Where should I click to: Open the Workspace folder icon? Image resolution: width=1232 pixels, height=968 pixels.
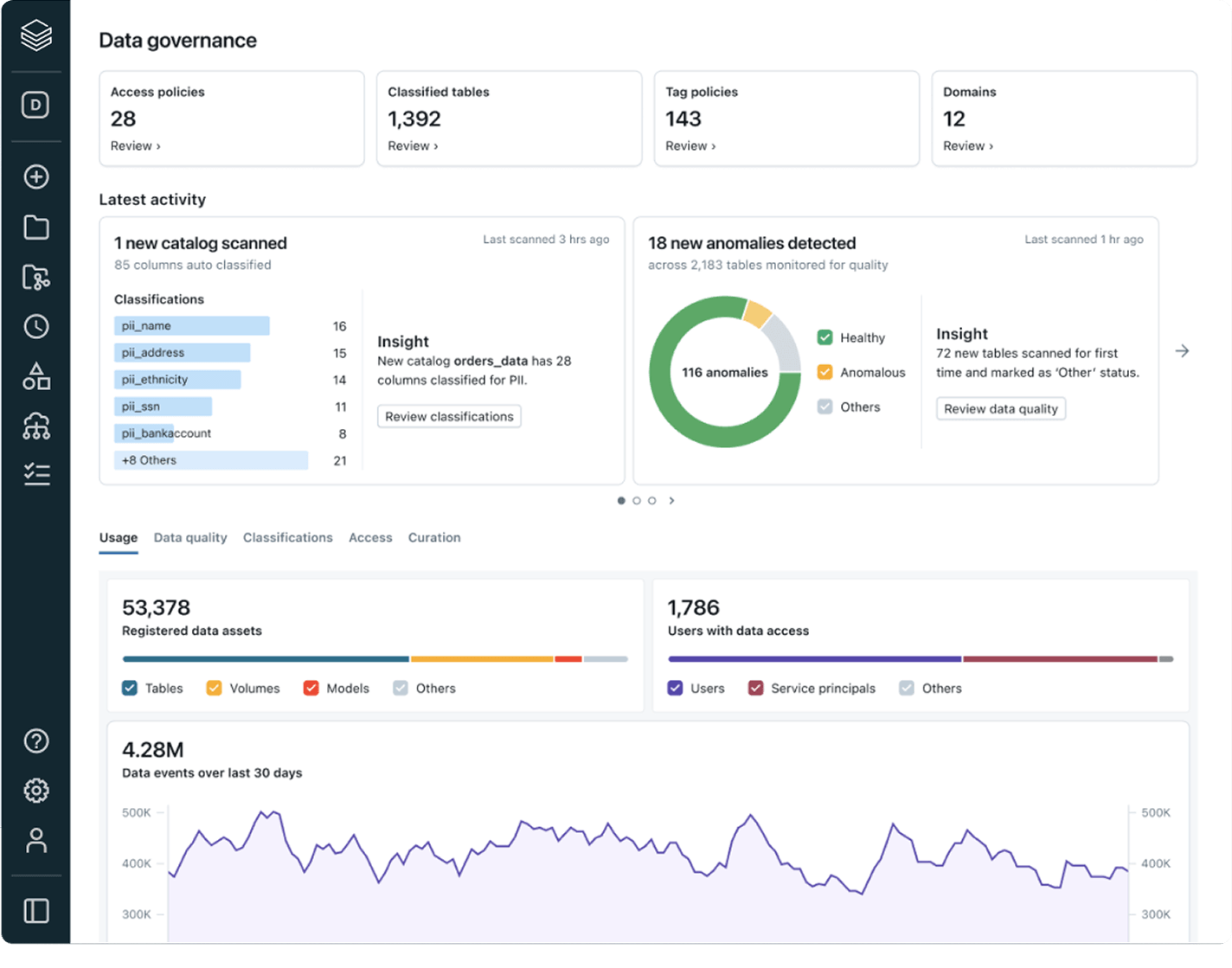tap(36, 228)
